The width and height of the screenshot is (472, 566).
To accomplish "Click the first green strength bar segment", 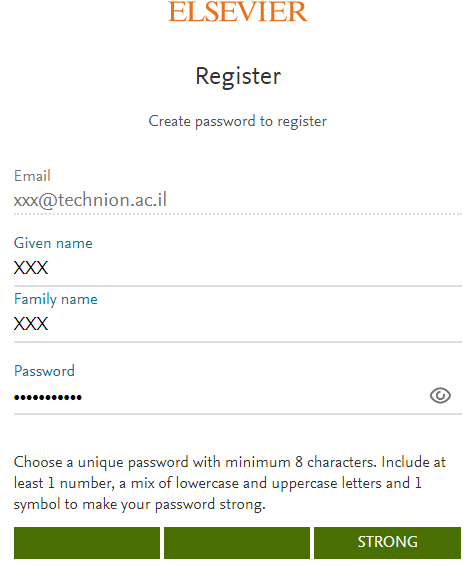I will click(x=87, y=543).
